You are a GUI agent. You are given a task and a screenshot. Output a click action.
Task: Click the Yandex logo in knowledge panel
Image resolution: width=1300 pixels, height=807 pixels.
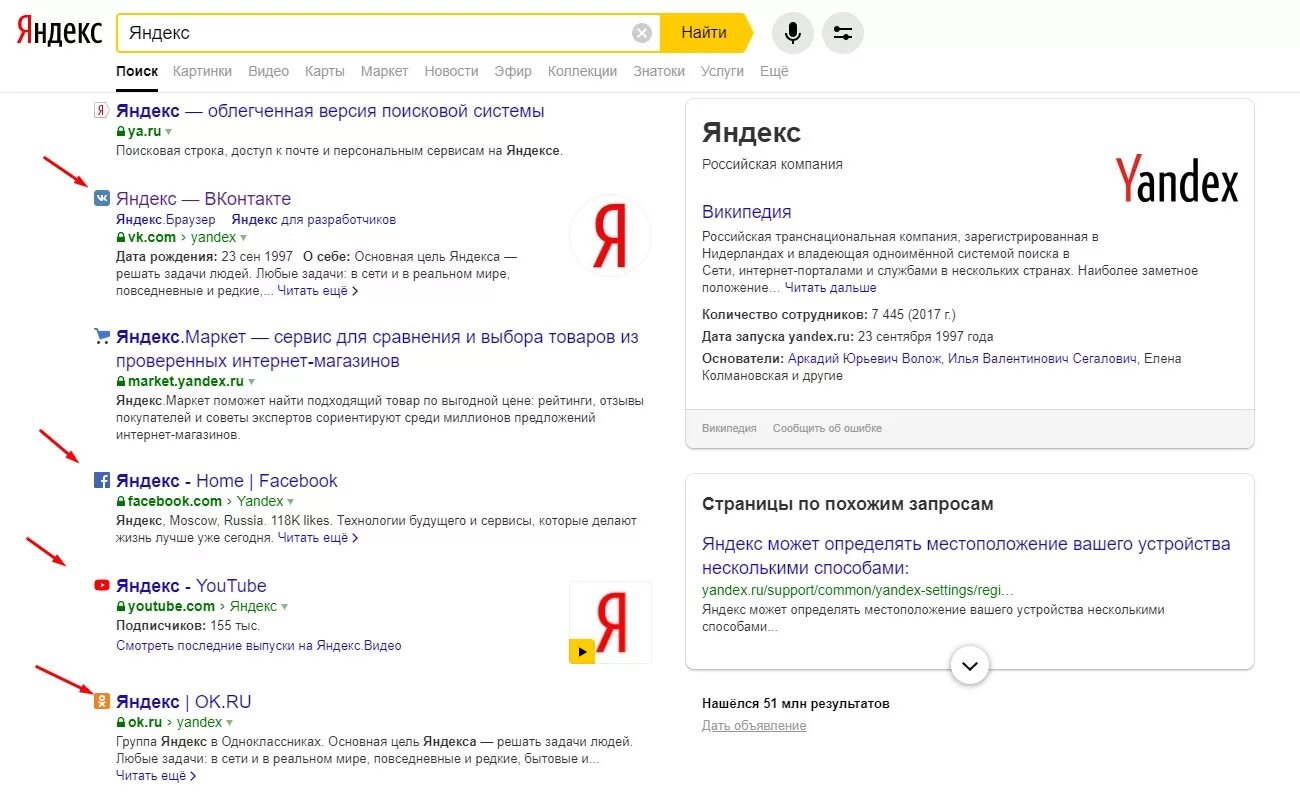(x=1177, y=179)
